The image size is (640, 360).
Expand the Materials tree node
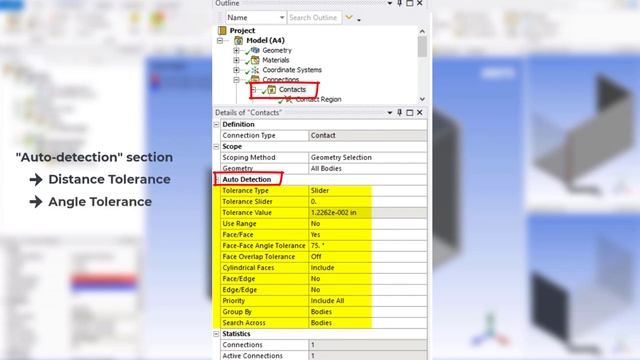pos(236,60)
